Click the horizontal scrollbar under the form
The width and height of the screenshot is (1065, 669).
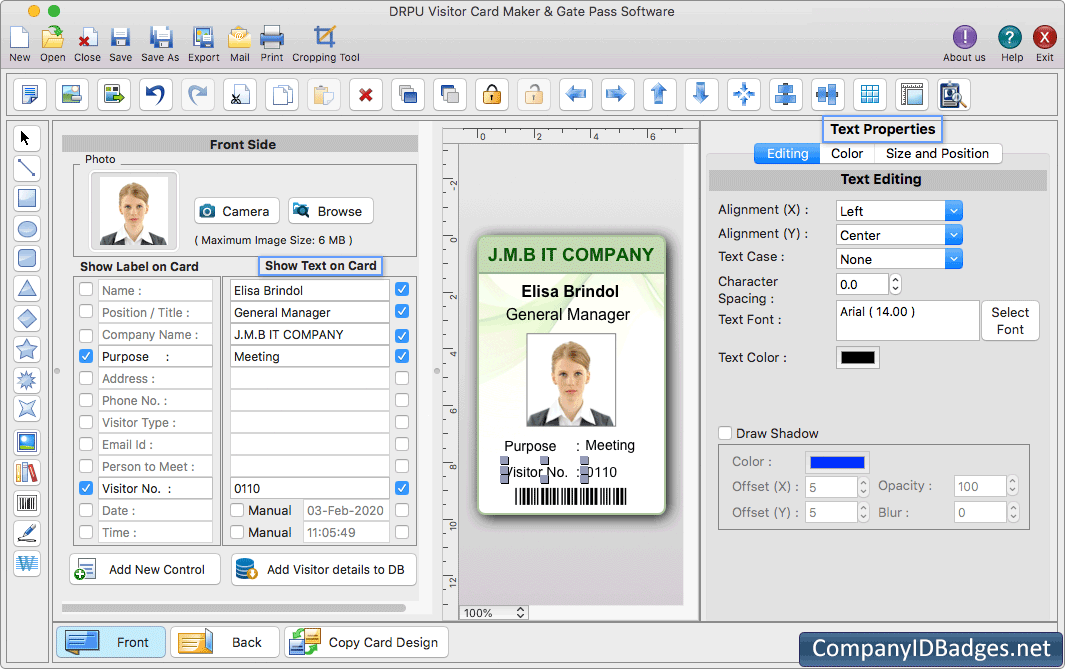234,609
